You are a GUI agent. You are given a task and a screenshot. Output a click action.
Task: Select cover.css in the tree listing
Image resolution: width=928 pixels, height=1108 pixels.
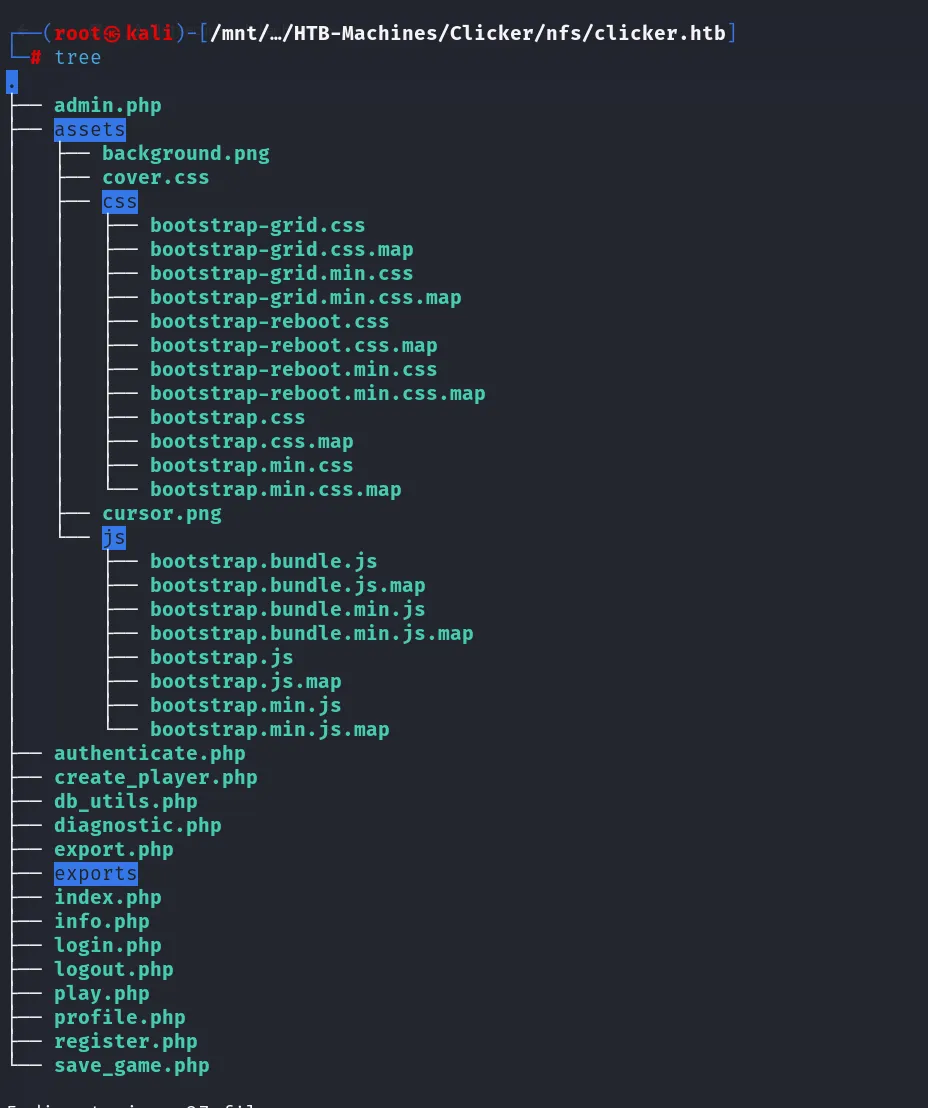(155, 178)
